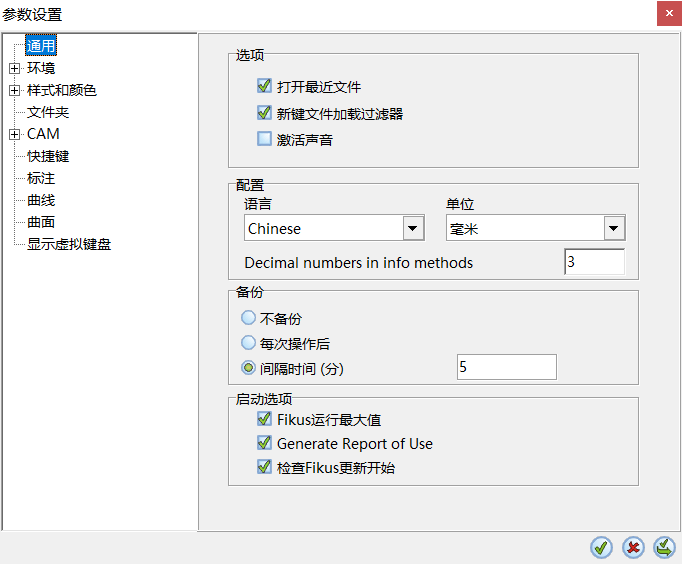This screenshot has height=564, width=682.
Task: Close the 参数设置 dialog window
Action: [x=669, y=13]
